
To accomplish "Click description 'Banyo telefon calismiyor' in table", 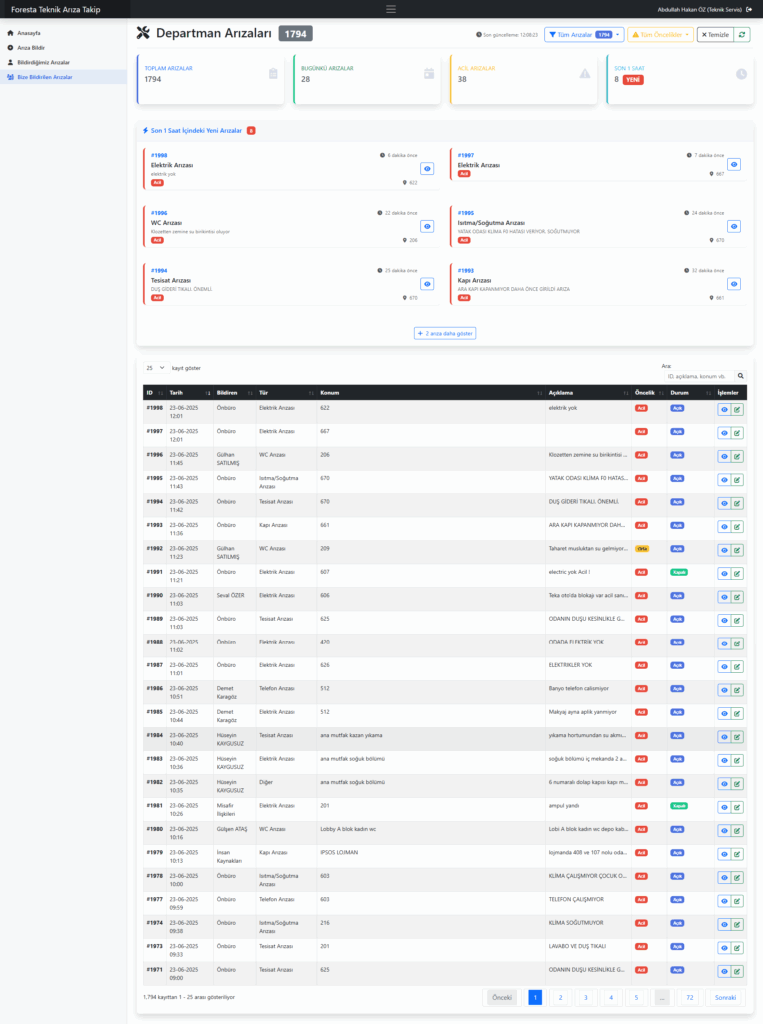I will pos(579,688).
